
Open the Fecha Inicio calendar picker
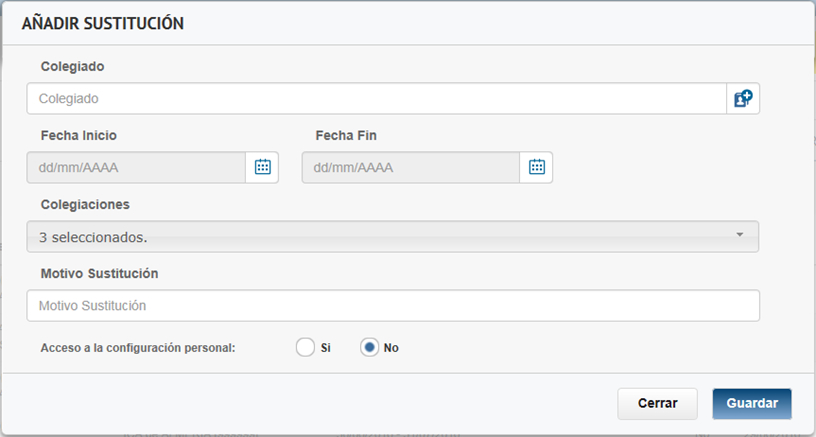tap(262, 168)
